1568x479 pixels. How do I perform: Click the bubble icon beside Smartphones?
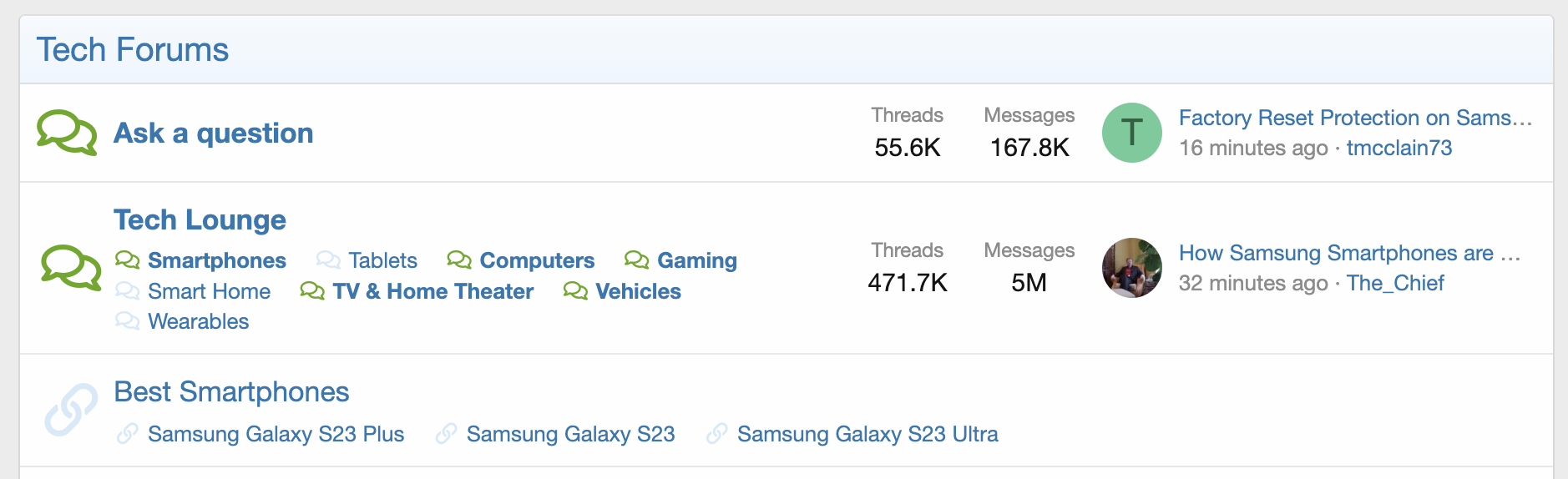coord(127,260)
